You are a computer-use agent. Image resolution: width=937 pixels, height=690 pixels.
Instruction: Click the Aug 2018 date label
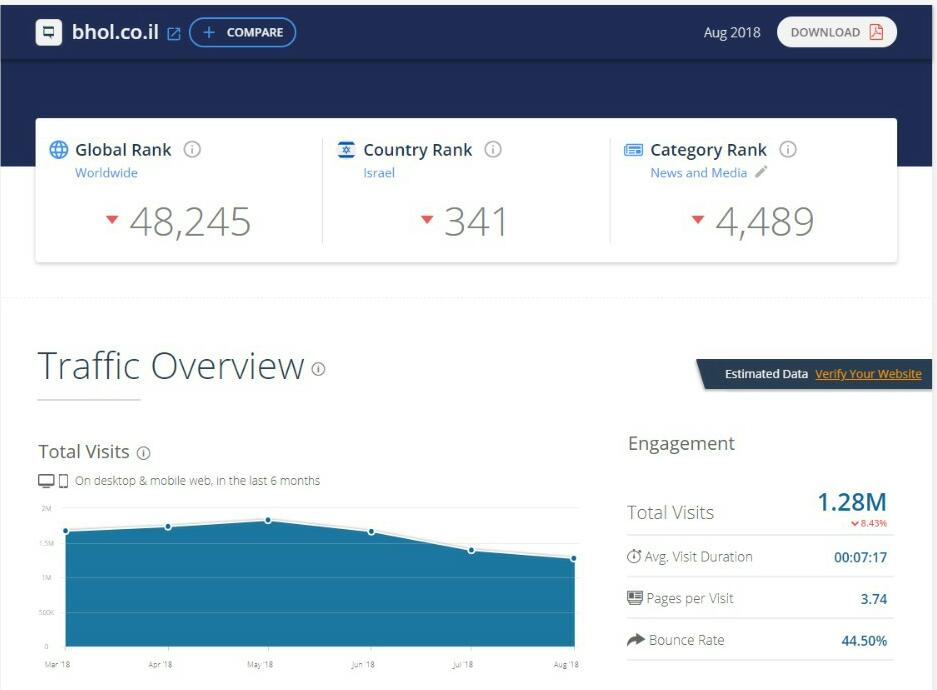click(x=732, y=32)
